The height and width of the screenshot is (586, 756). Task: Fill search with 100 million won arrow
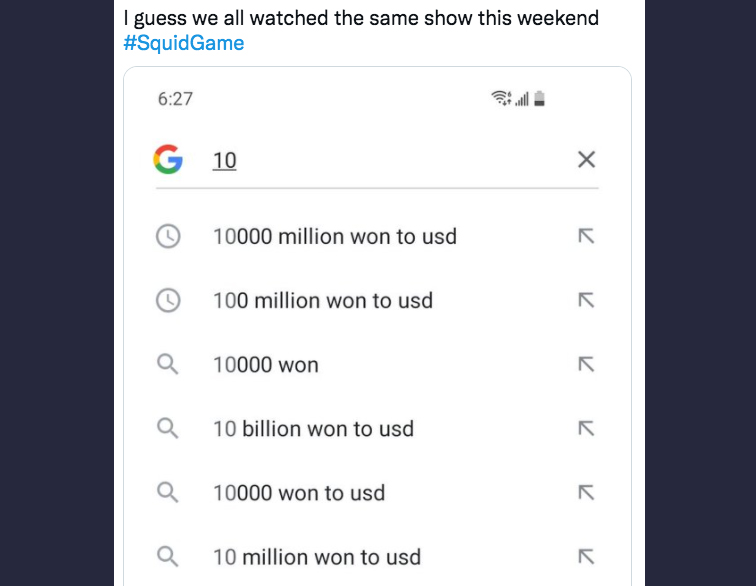[586, 300]
